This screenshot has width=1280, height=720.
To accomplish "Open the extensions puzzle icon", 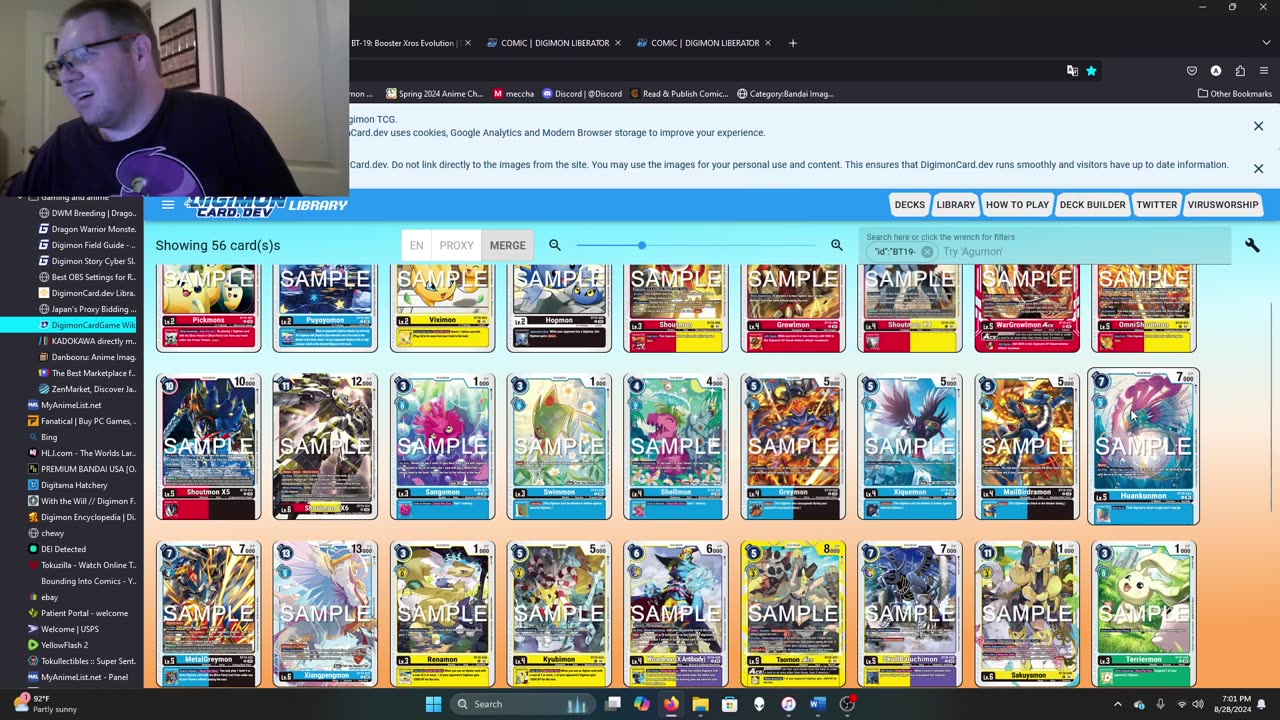I will pos(1240,71).
